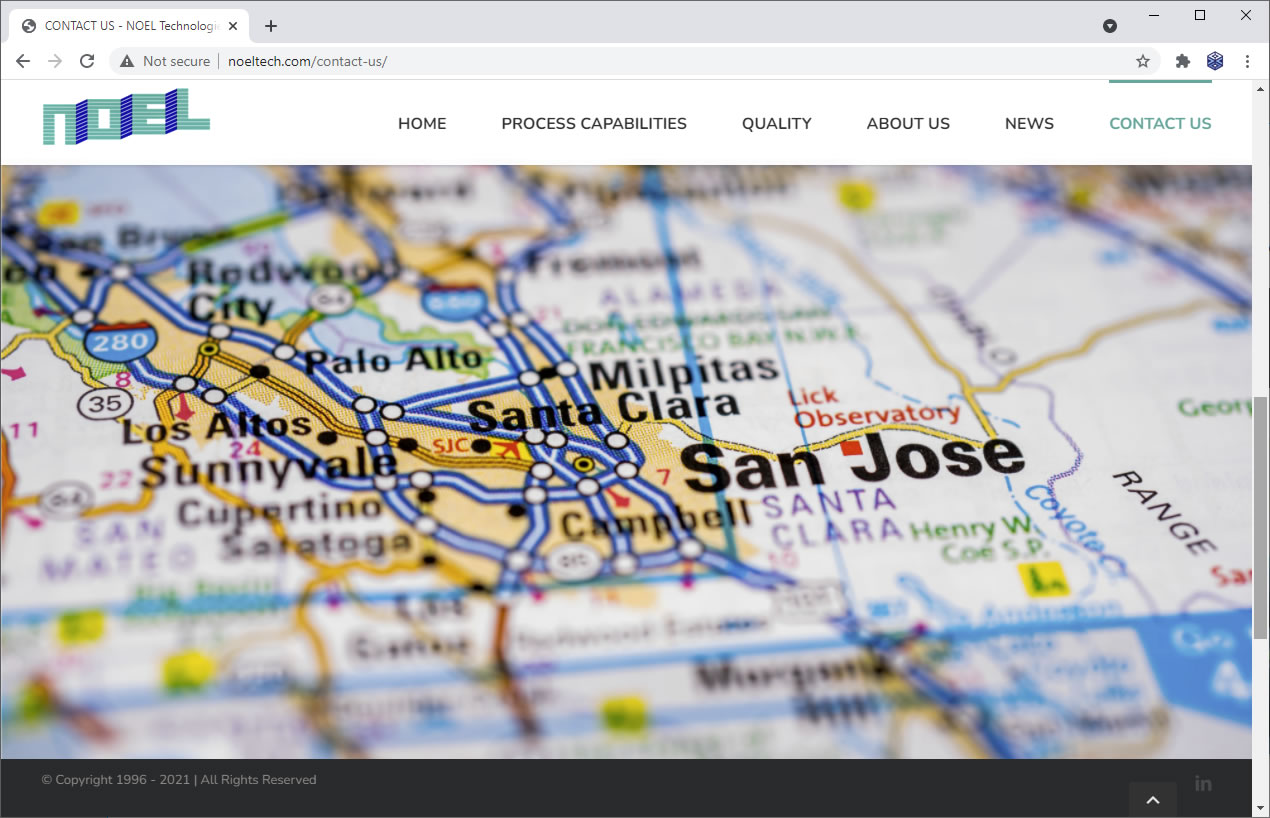Open the Extensions puzzle icon

tap(1183, 61)
